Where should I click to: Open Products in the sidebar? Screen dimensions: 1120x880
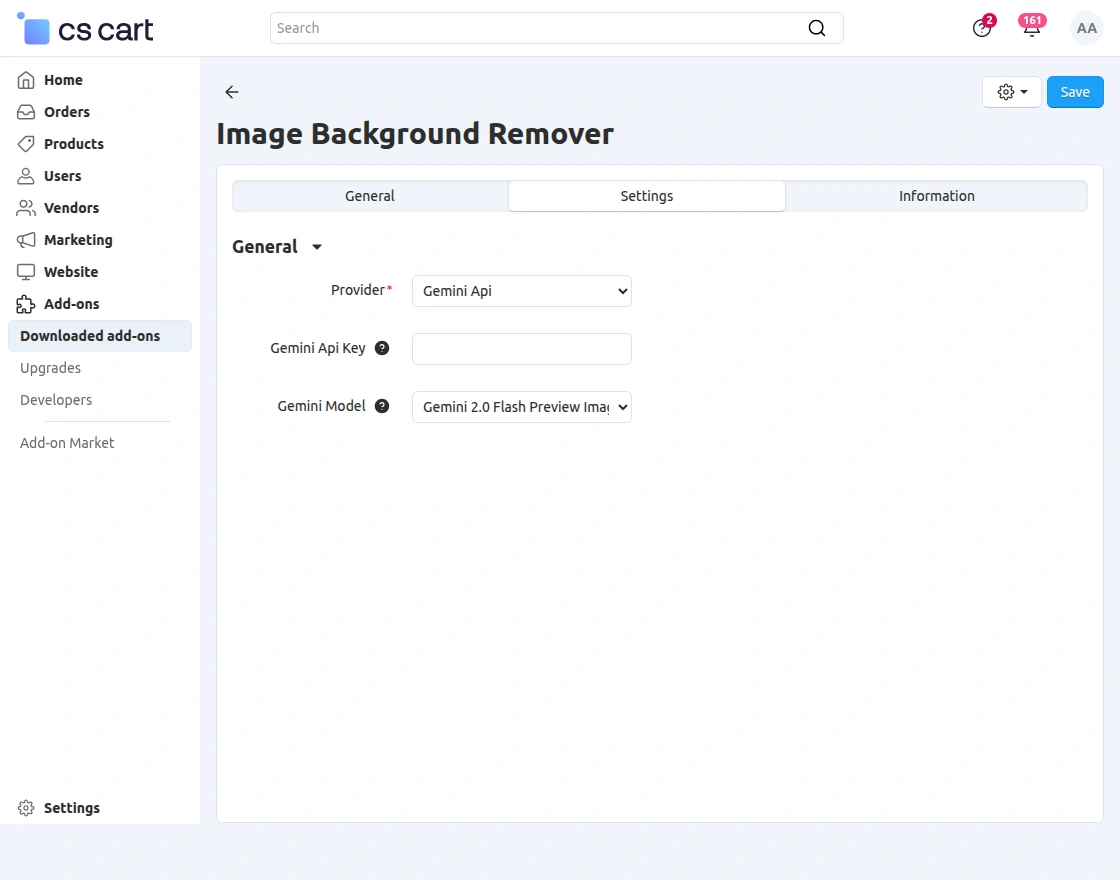click(x=73, y=144)
